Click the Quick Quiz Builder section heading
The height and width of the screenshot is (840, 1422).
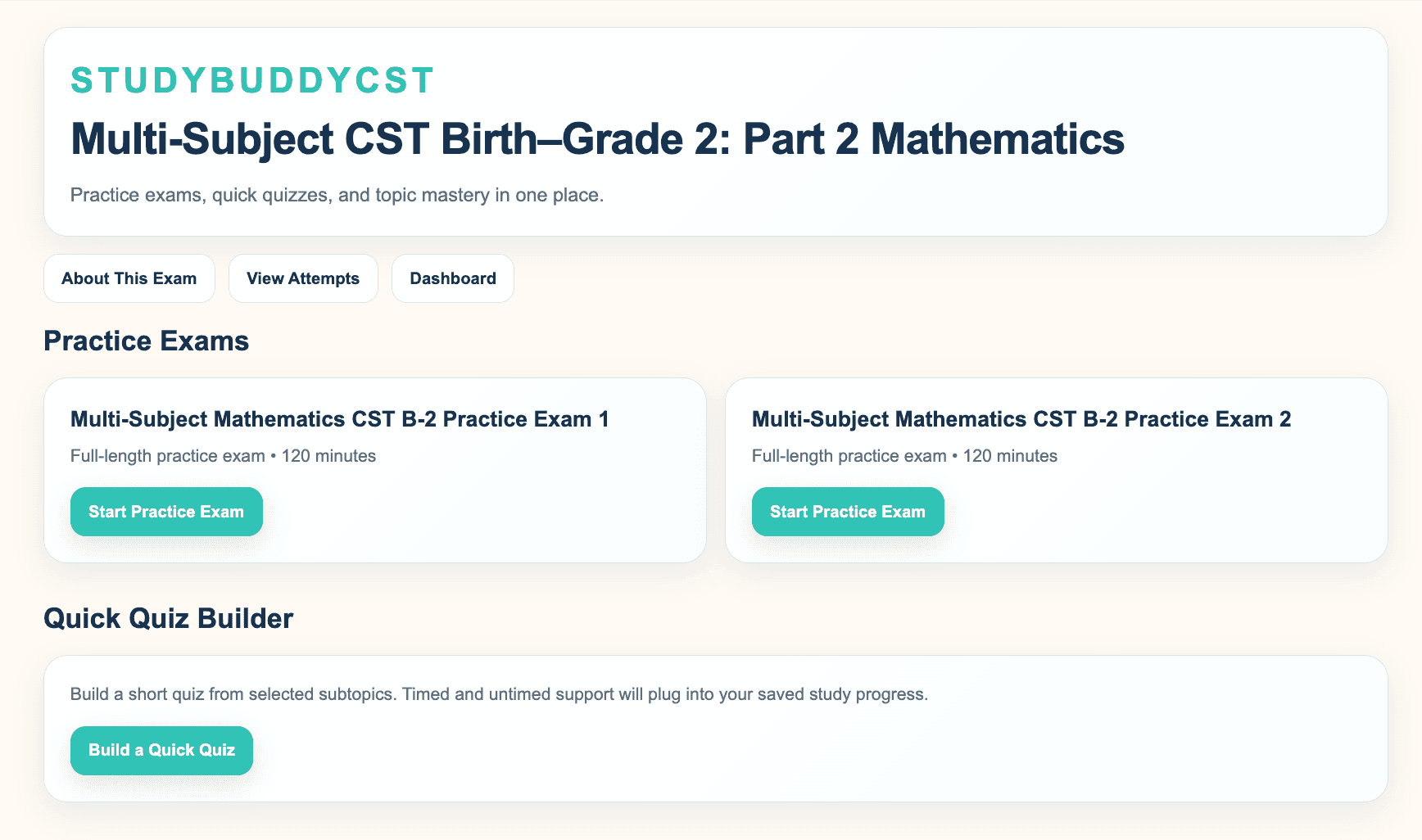tap(169, 618)
